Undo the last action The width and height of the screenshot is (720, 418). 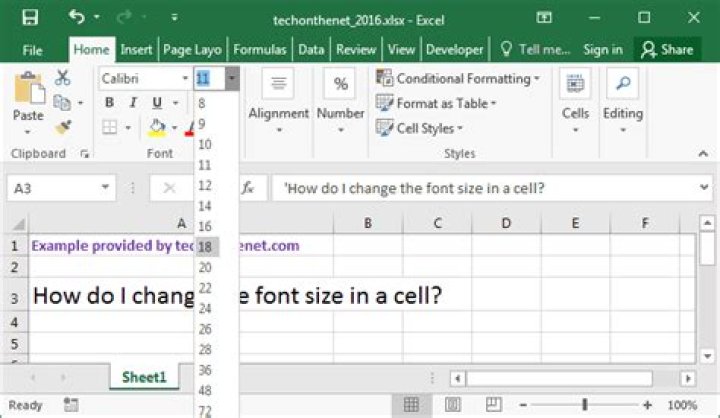(77, 17)
